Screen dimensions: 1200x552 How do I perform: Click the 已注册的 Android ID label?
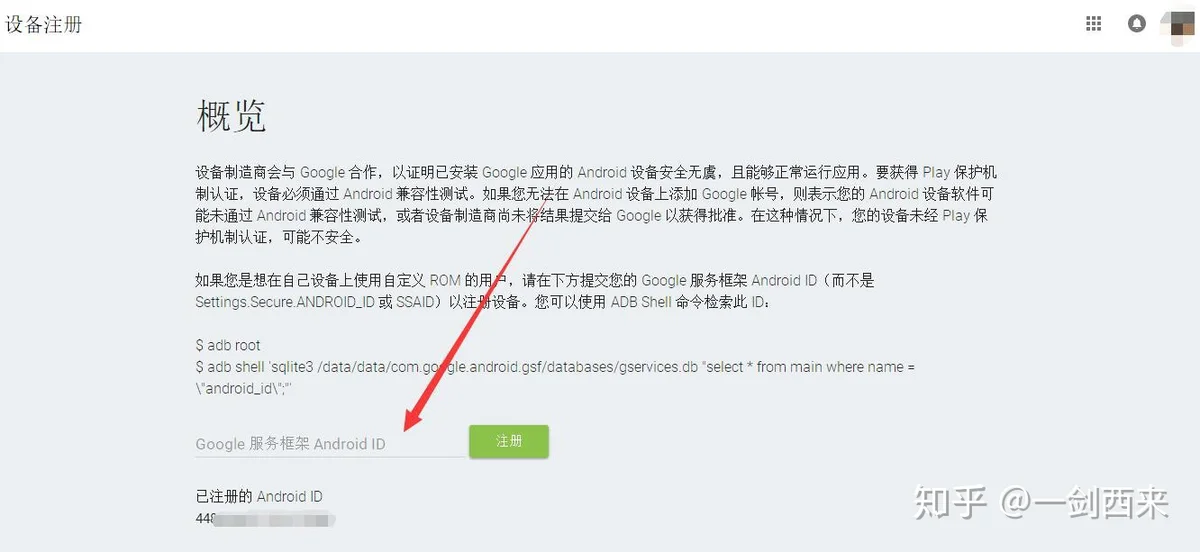(259, 496)
